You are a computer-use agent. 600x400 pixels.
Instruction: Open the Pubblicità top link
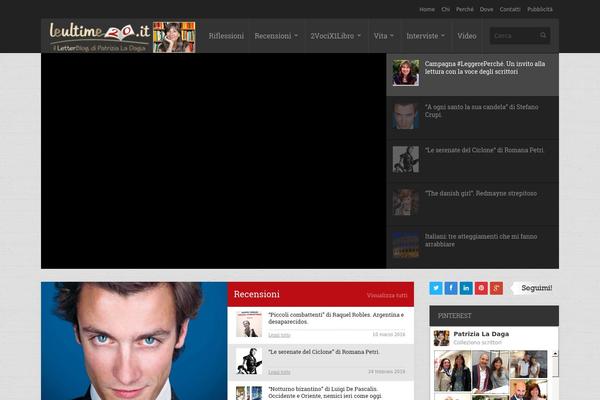click(x=540, y=9)
